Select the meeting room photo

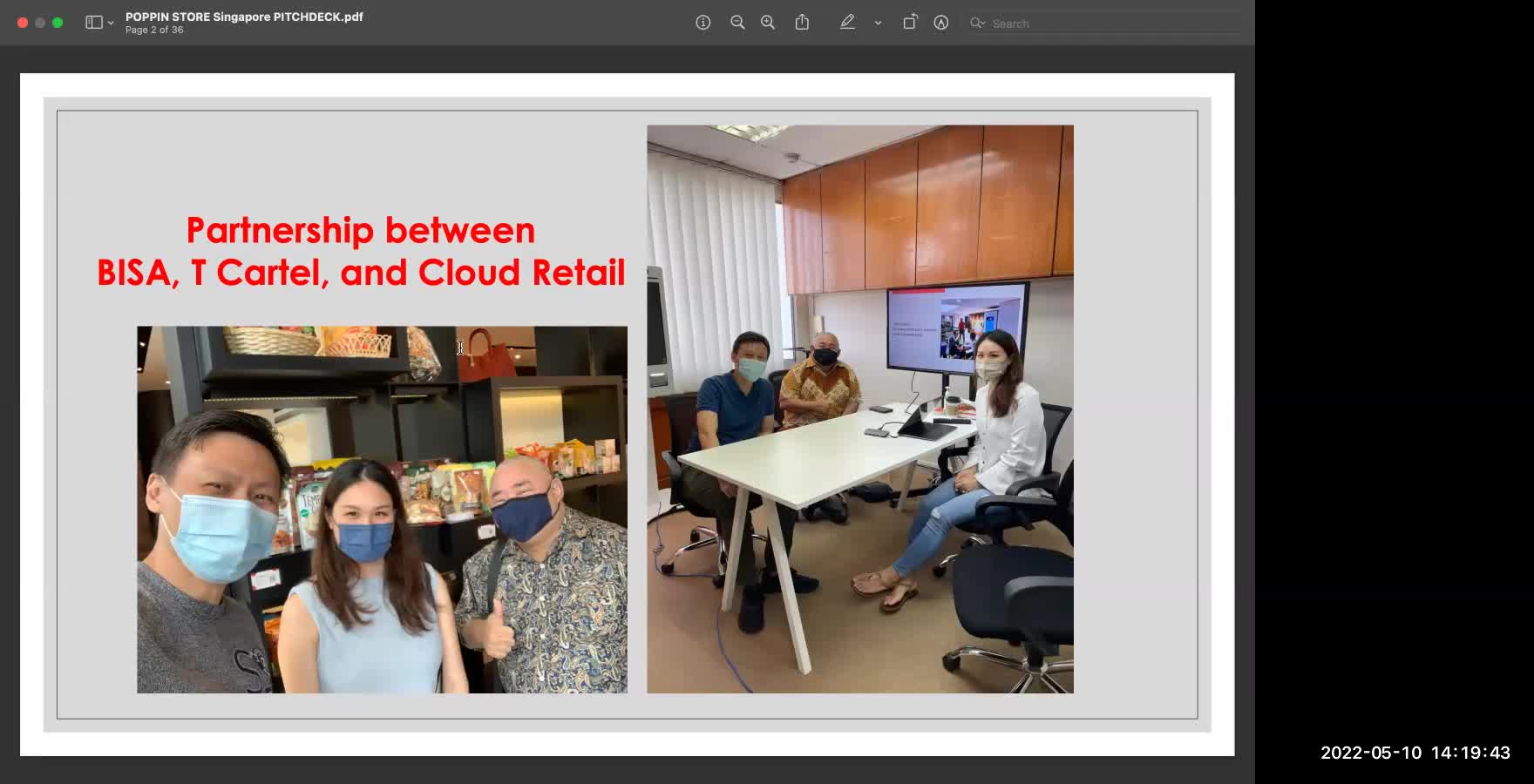coord(860,409)
